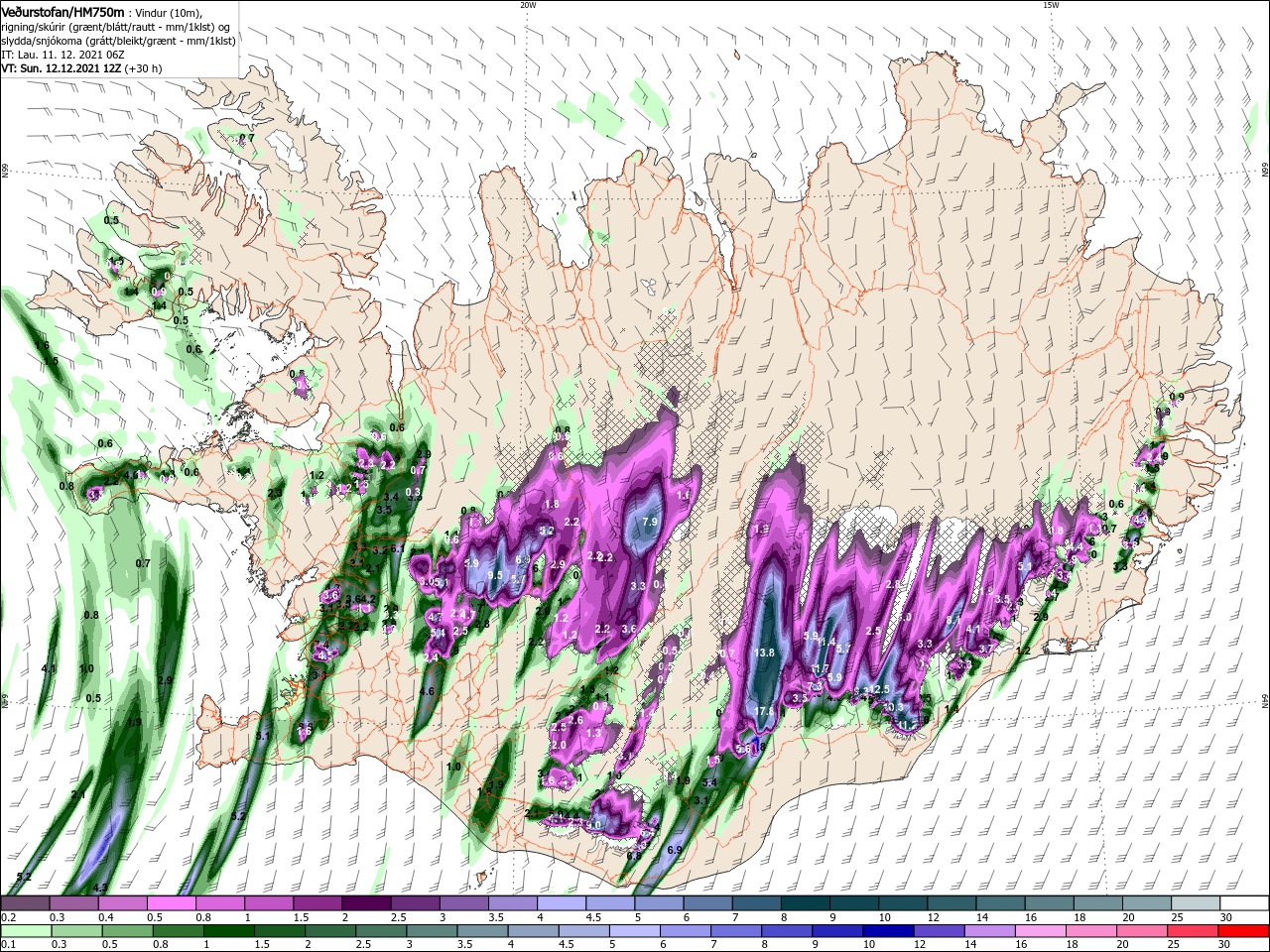Click the 'IT: Lau. 11. 12. 2021 06Z' line
1270x952 pixels.
click(x=63, y=55)
